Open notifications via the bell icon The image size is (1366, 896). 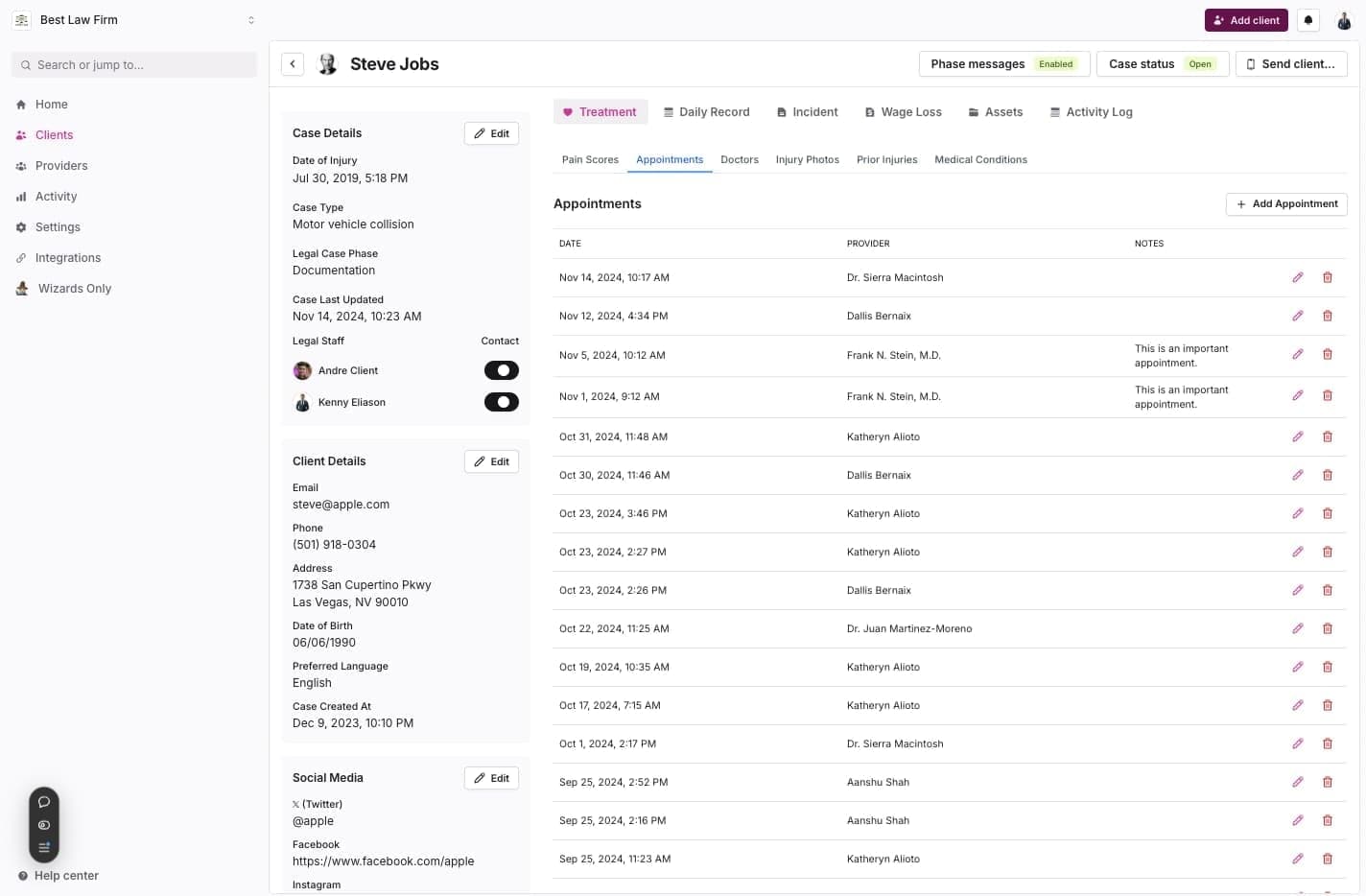[1307, 19]
